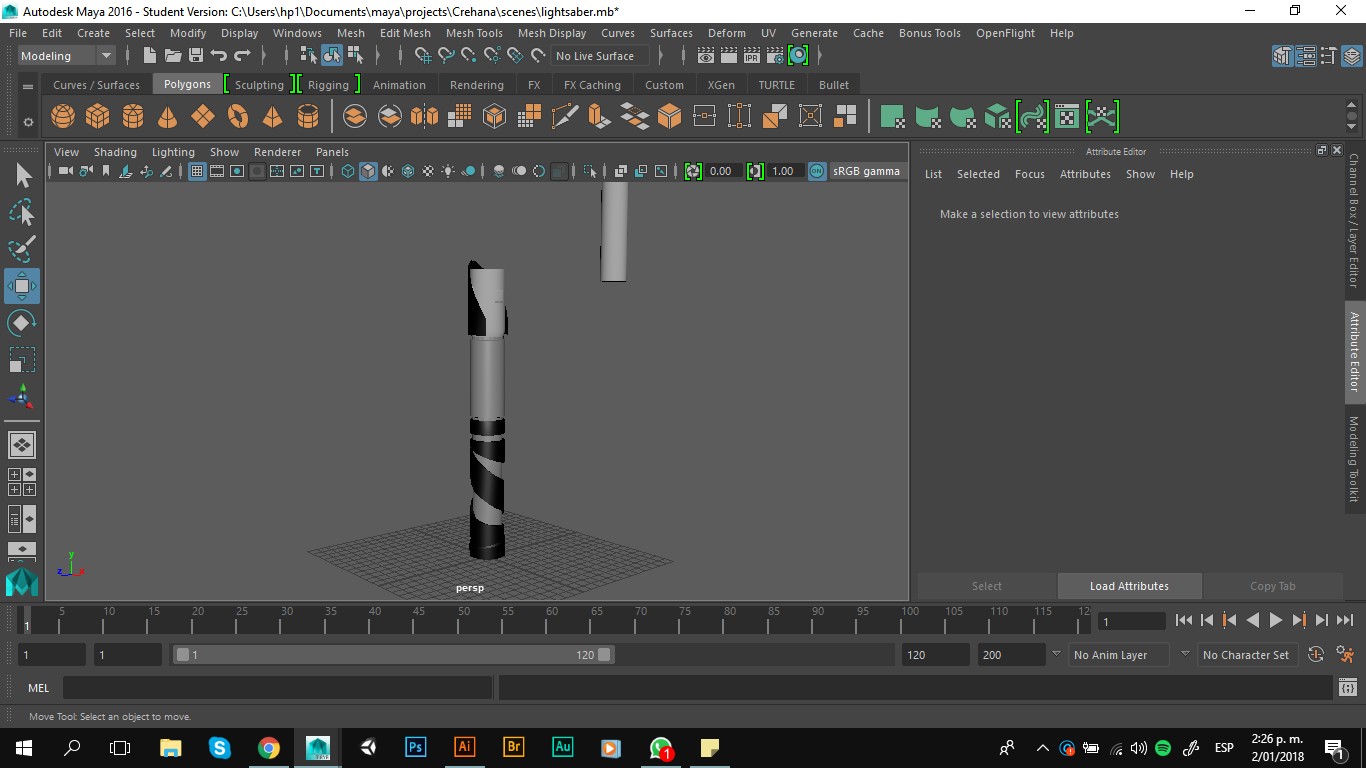This screenshot has width=1366, height=768.
Task: Click the MEL command line input
Action: coord(277,688)
